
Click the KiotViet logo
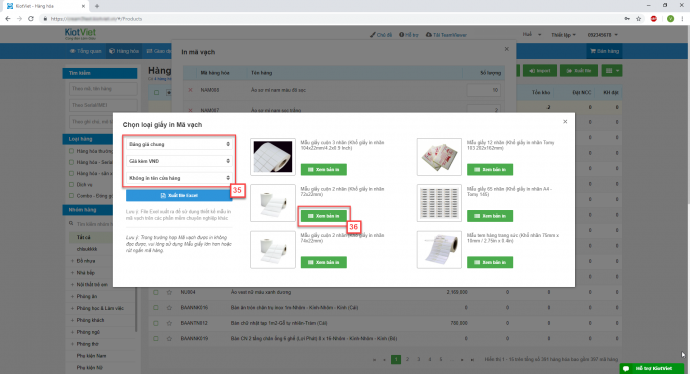pos(80,33)
